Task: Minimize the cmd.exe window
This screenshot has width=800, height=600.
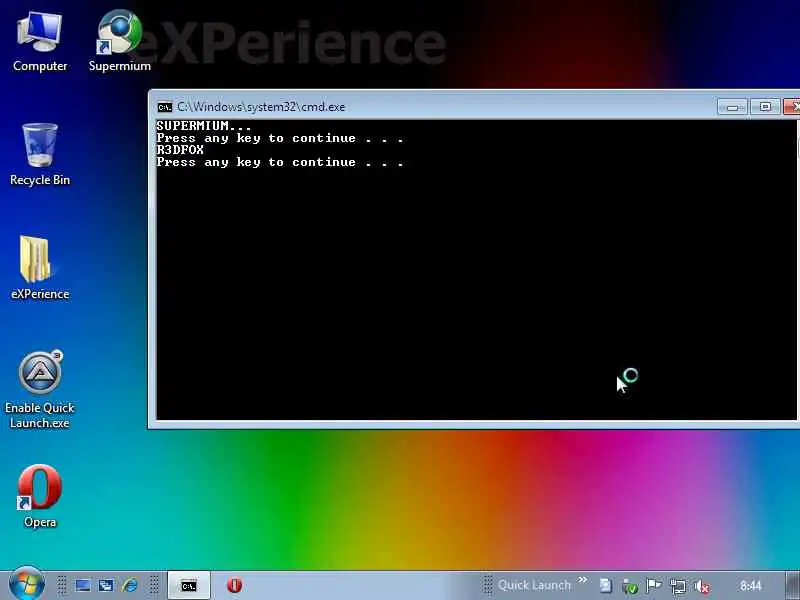Action: [x=733, y=107]
